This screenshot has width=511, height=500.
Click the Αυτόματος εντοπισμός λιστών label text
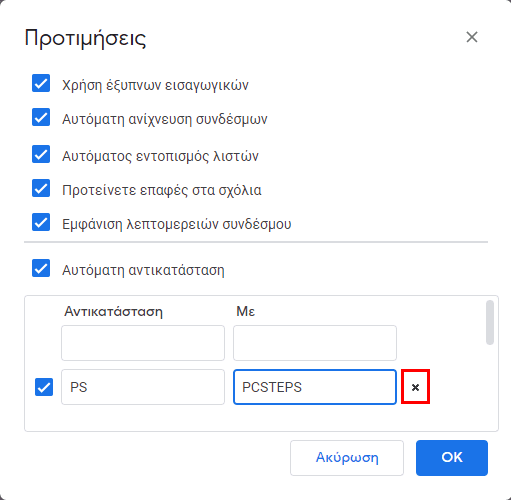pyautogui.click(x=160, y=156)
